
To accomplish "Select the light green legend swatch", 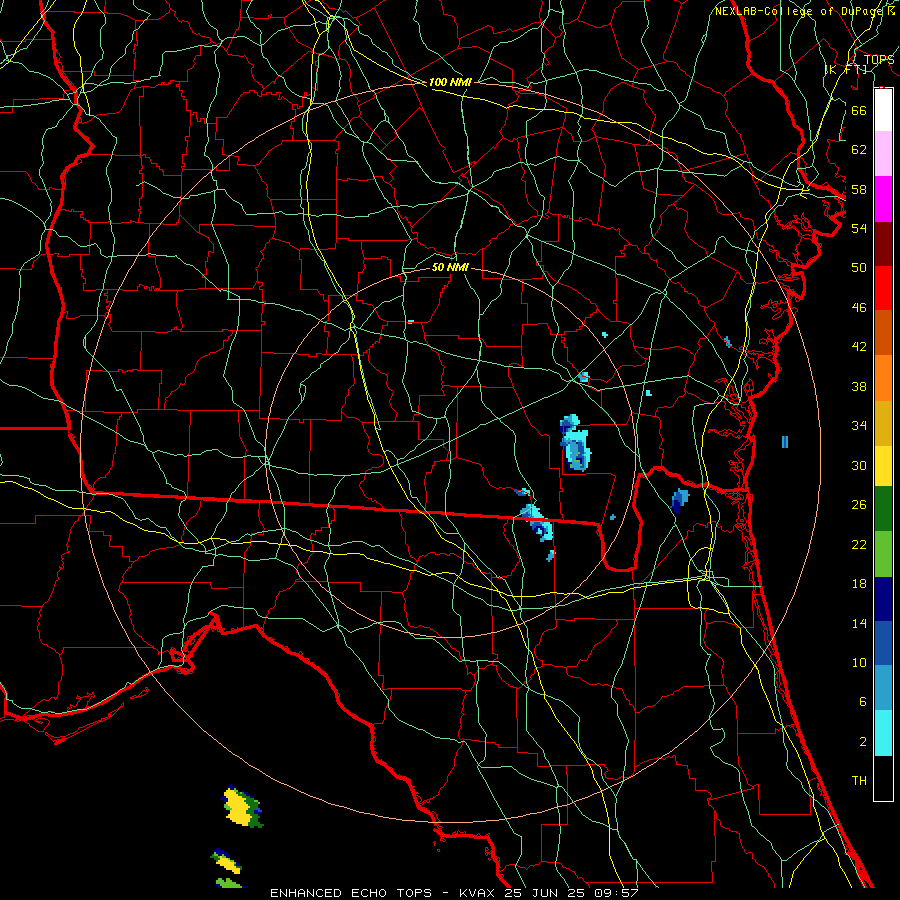I will point(883,554).
